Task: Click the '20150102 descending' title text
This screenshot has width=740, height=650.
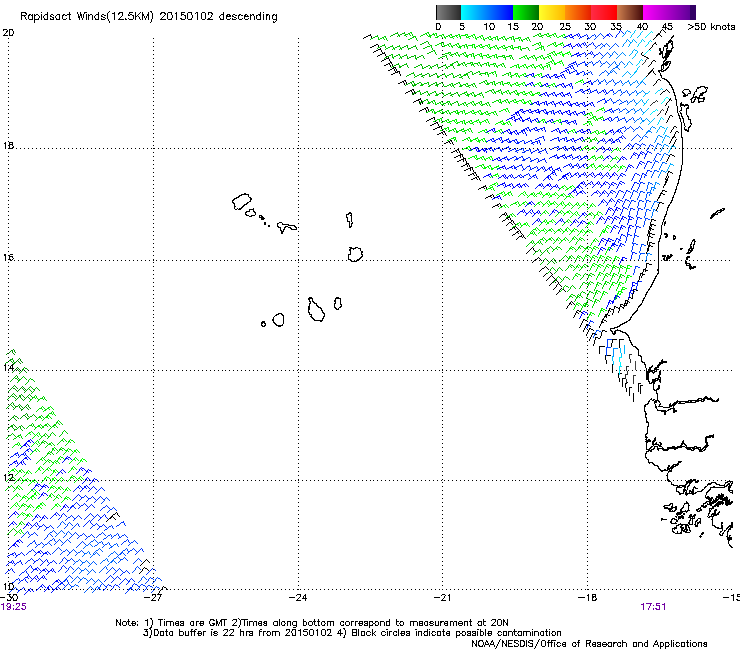Action: 218,17
